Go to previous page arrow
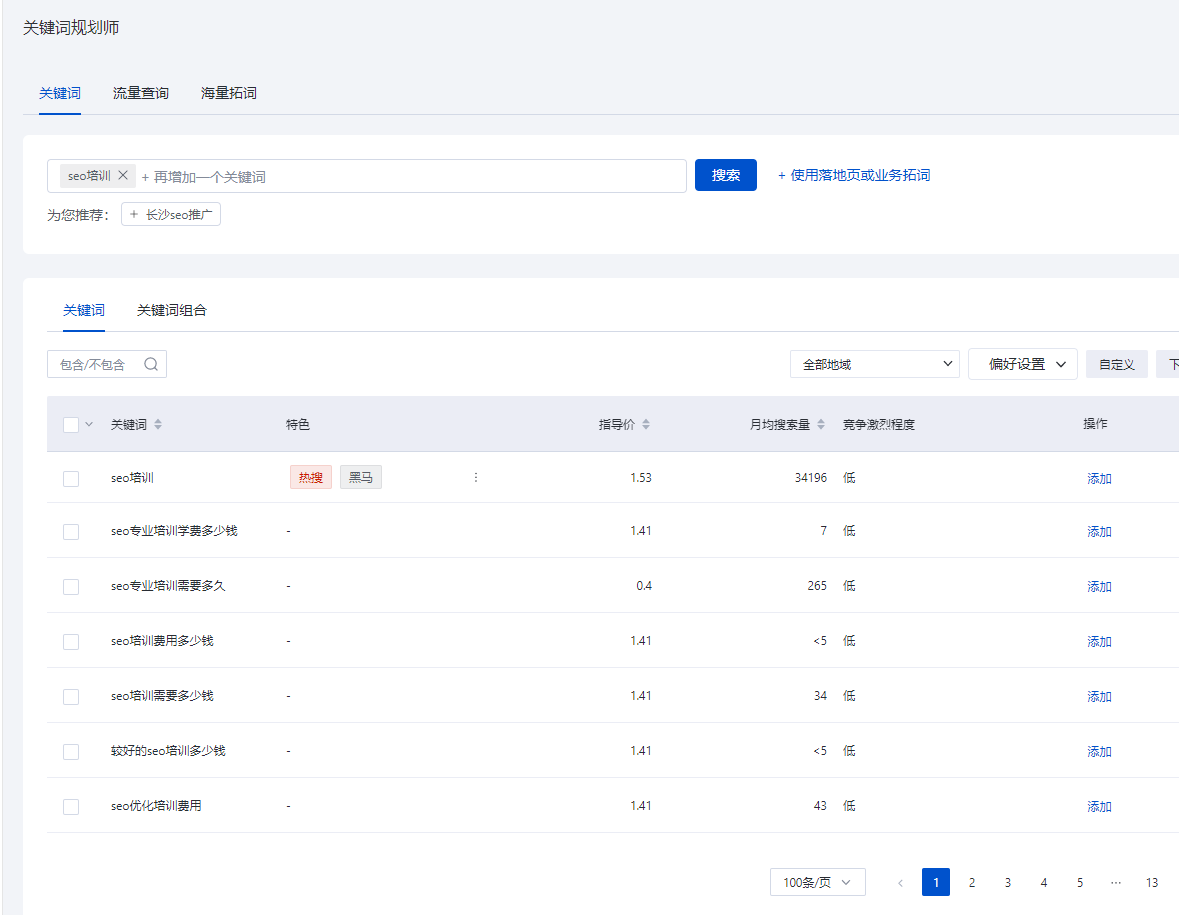The width and height of the screenshot is (1179, 915). tap(900, 883)
